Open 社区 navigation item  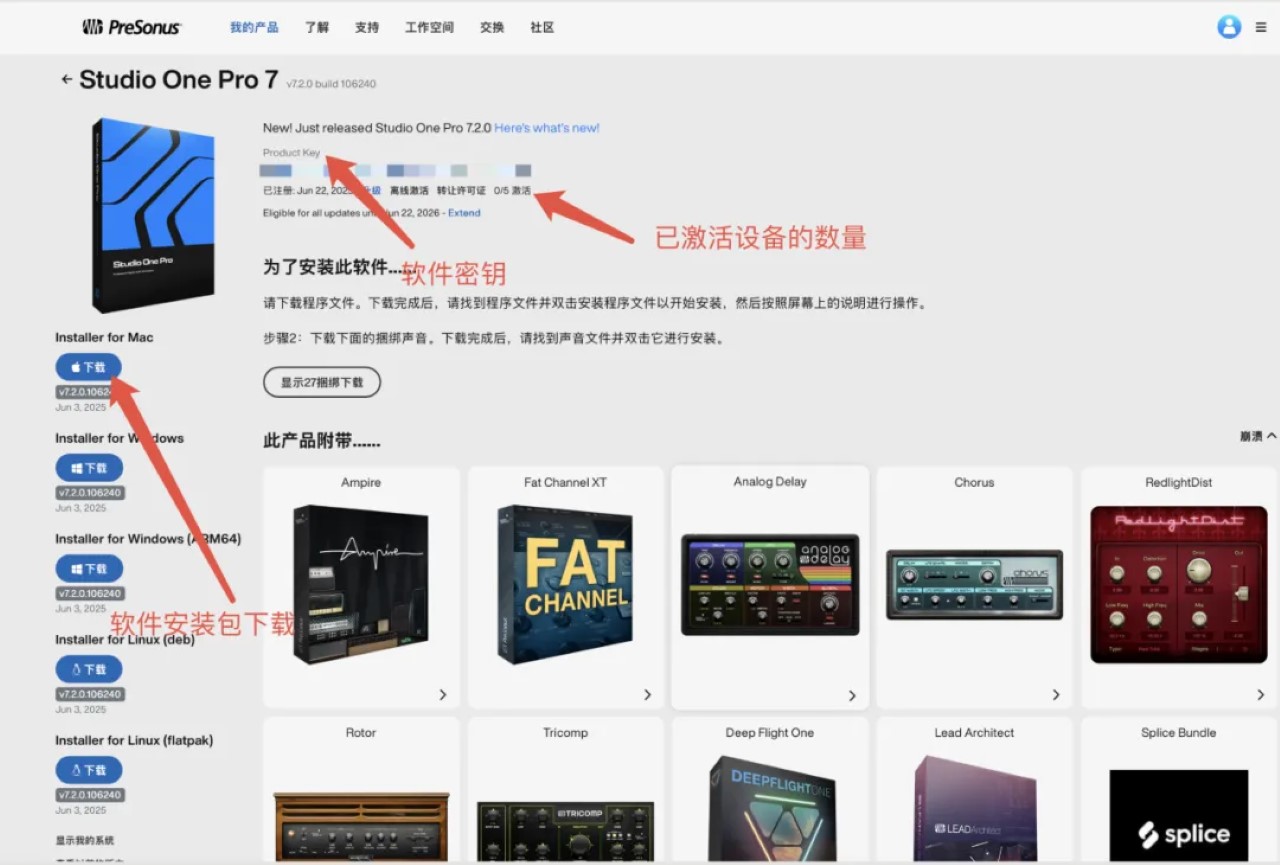542,28
